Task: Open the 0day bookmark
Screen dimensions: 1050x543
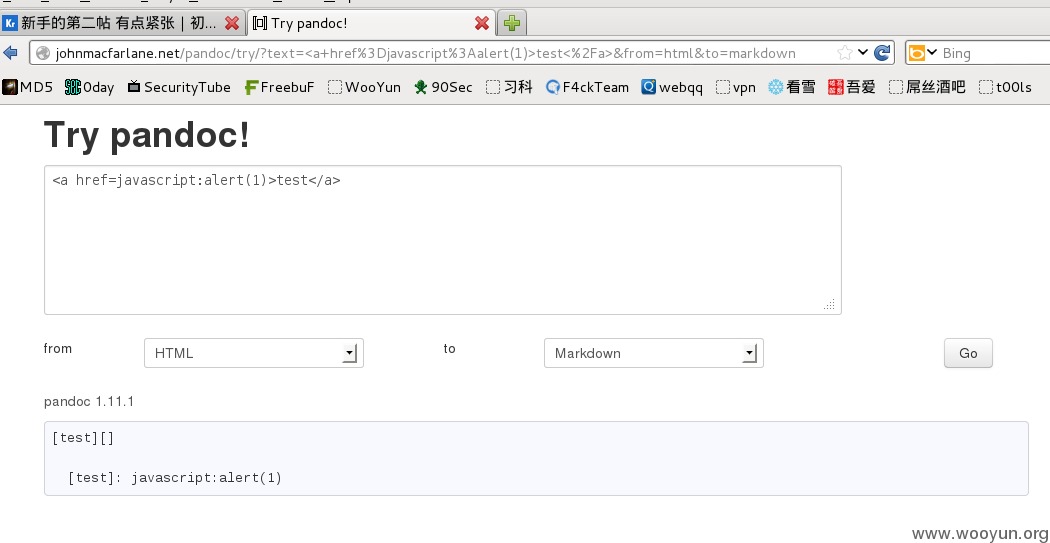Action: [90, 87]
